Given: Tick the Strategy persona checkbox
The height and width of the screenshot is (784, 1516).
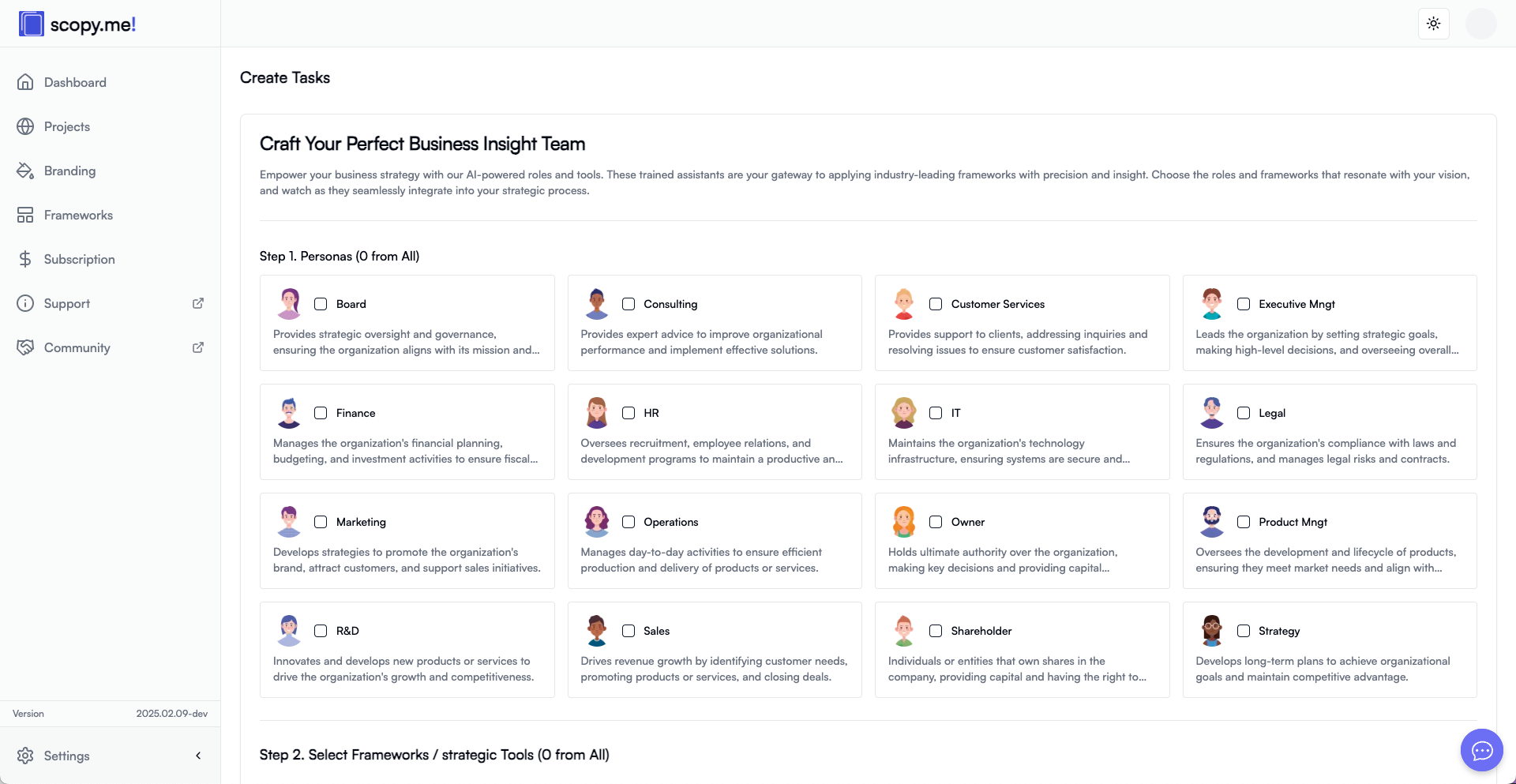Looking at the screenshot, I should (1244, 631).
